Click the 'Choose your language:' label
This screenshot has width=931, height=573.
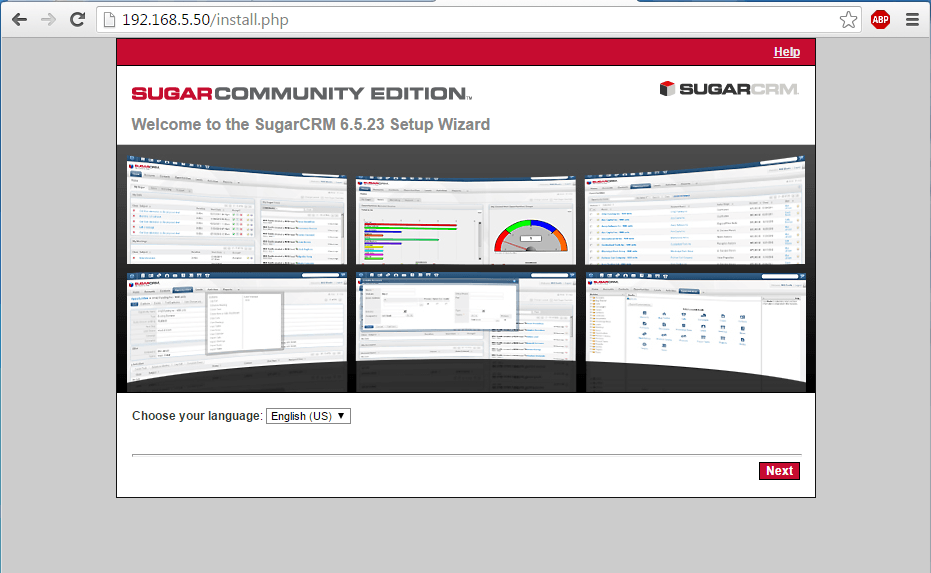197,416
